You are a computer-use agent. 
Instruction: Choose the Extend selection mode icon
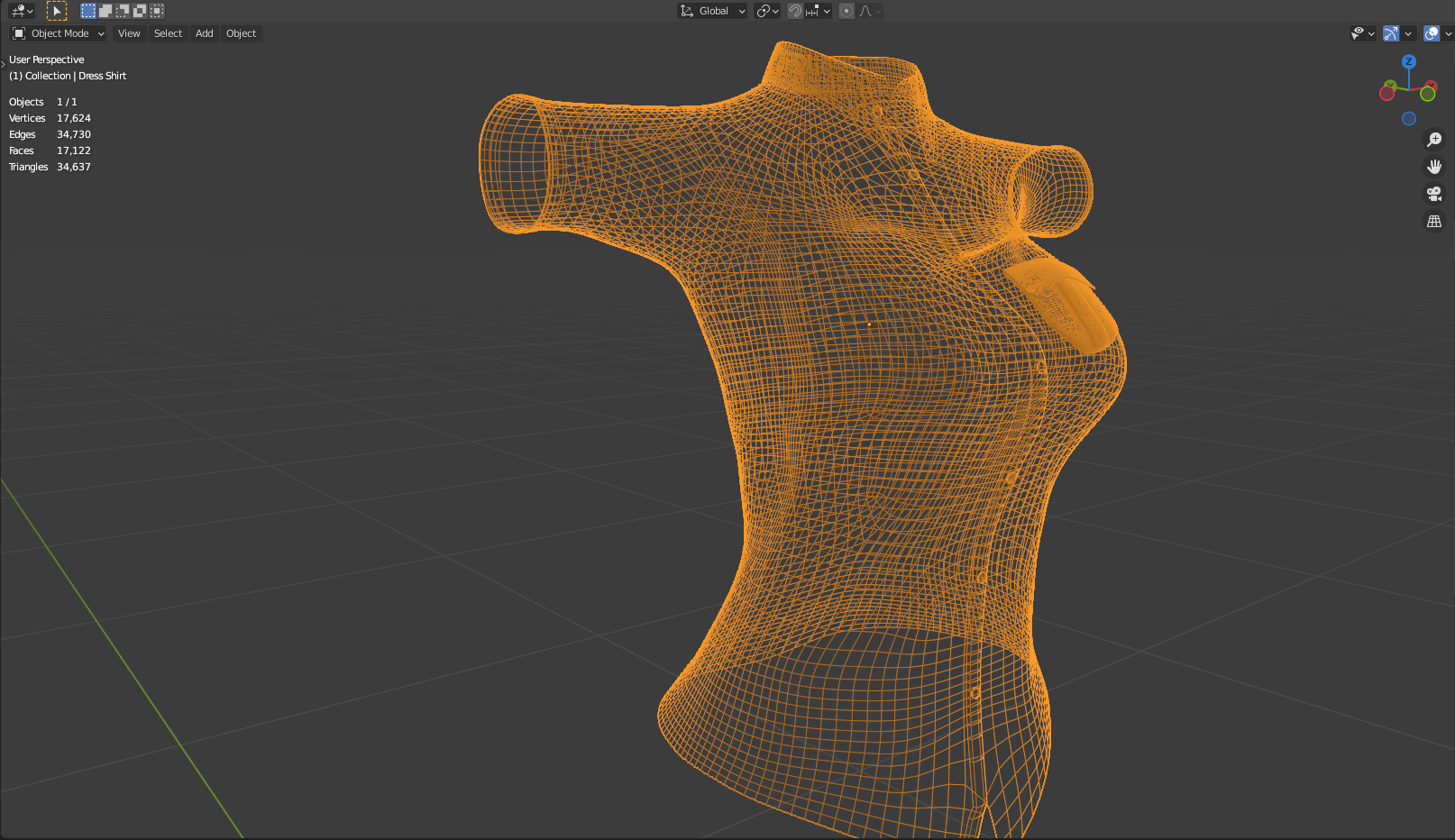(x=105, y=11)
